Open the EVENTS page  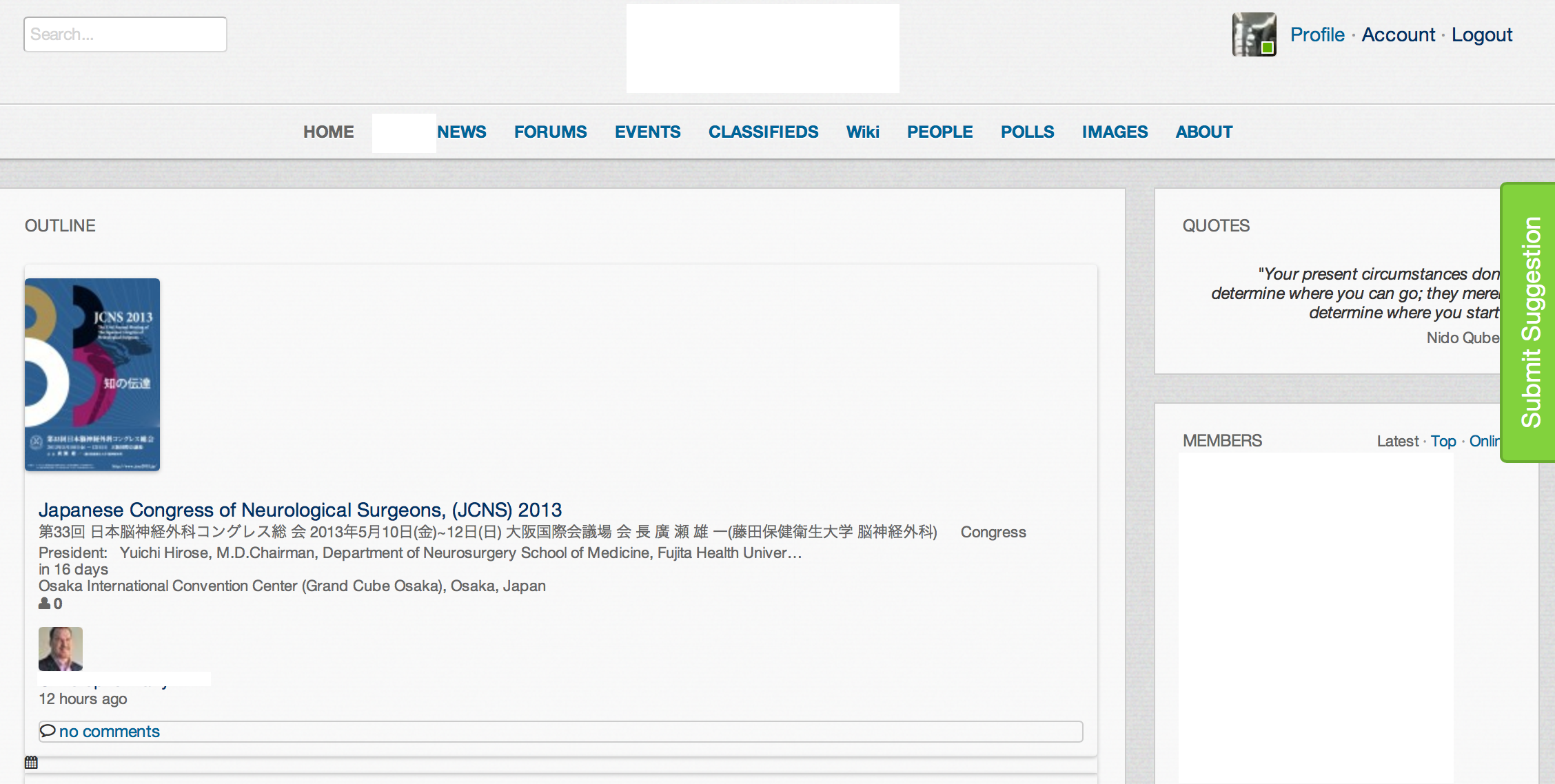point(647,132)
